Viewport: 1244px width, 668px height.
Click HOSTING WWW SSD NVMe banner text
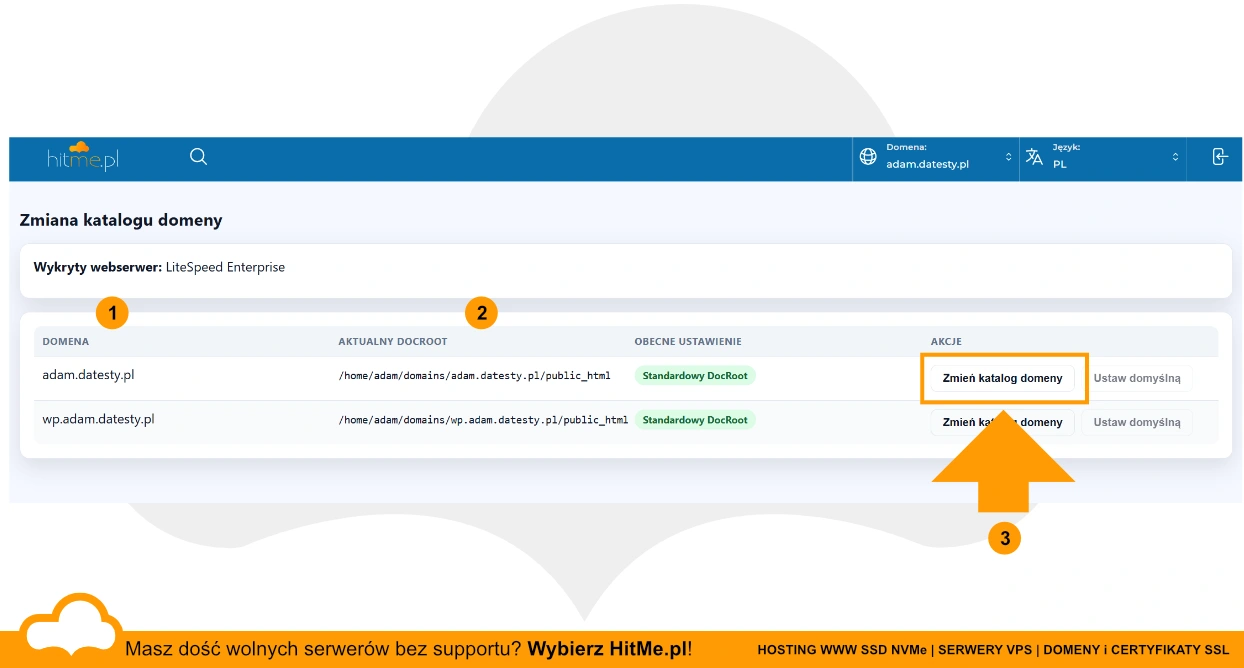(x=842, y=650)
